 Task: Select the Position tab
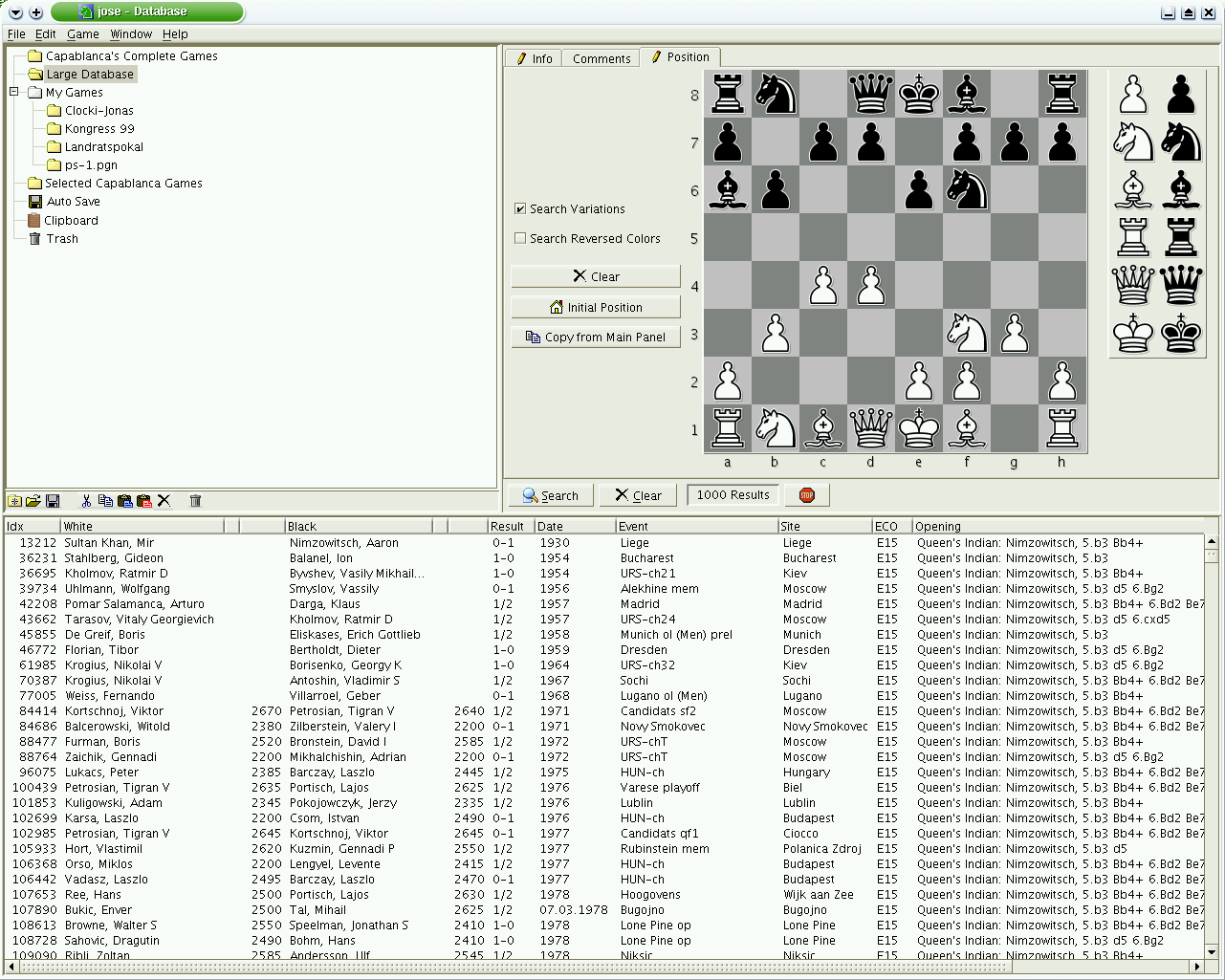680,57
